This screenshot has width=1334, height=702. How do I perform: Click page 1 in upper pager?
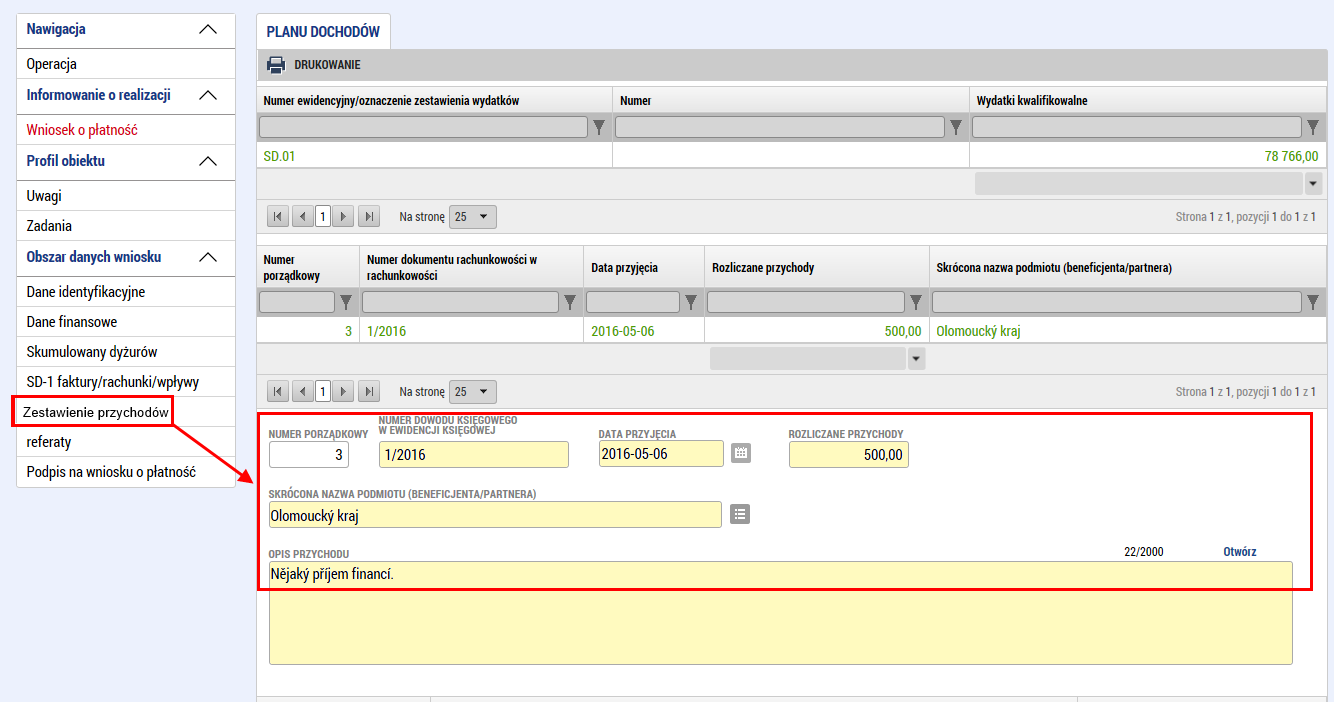(x=323, y=216)
